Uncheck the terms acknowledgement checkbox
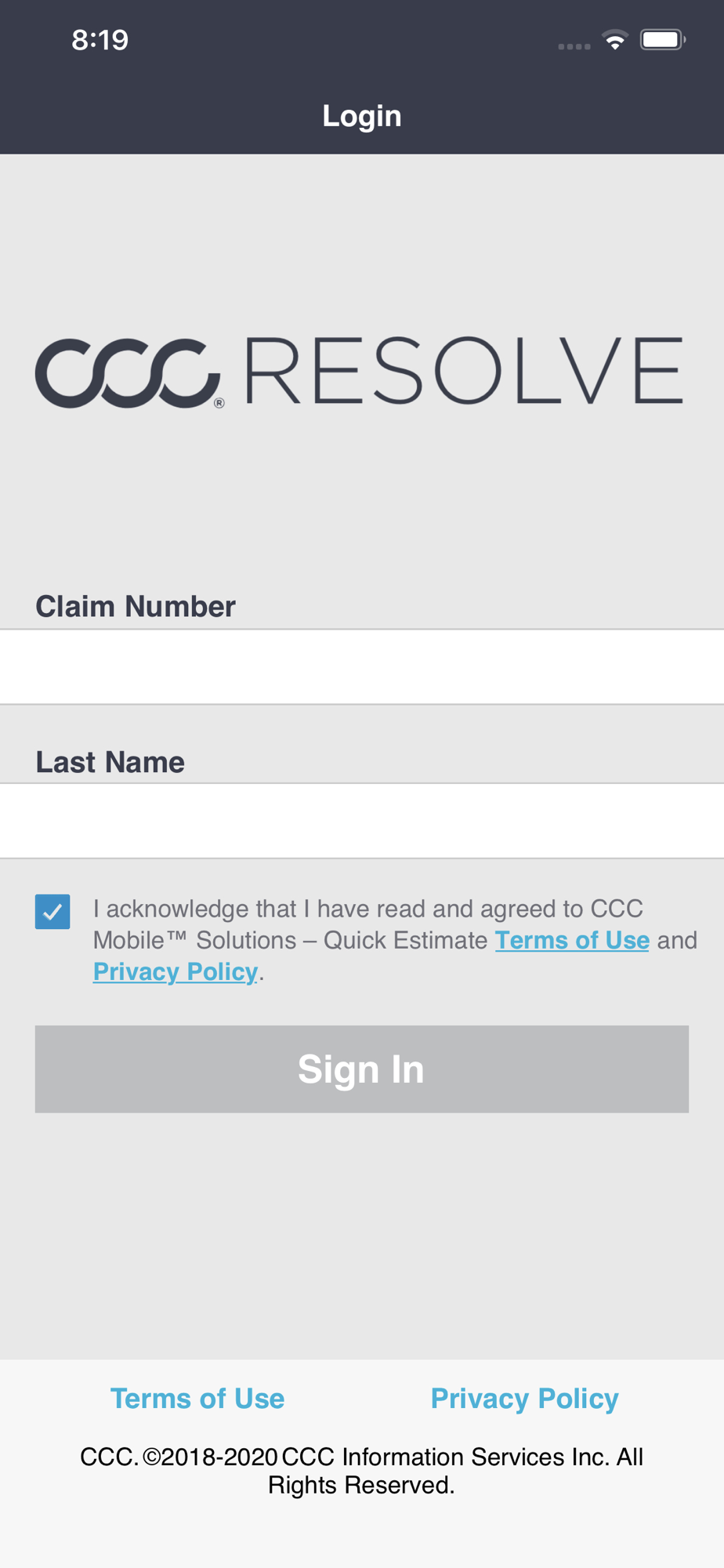Image resolution: width=724 pixels, height=1568 pixels. 52,912
